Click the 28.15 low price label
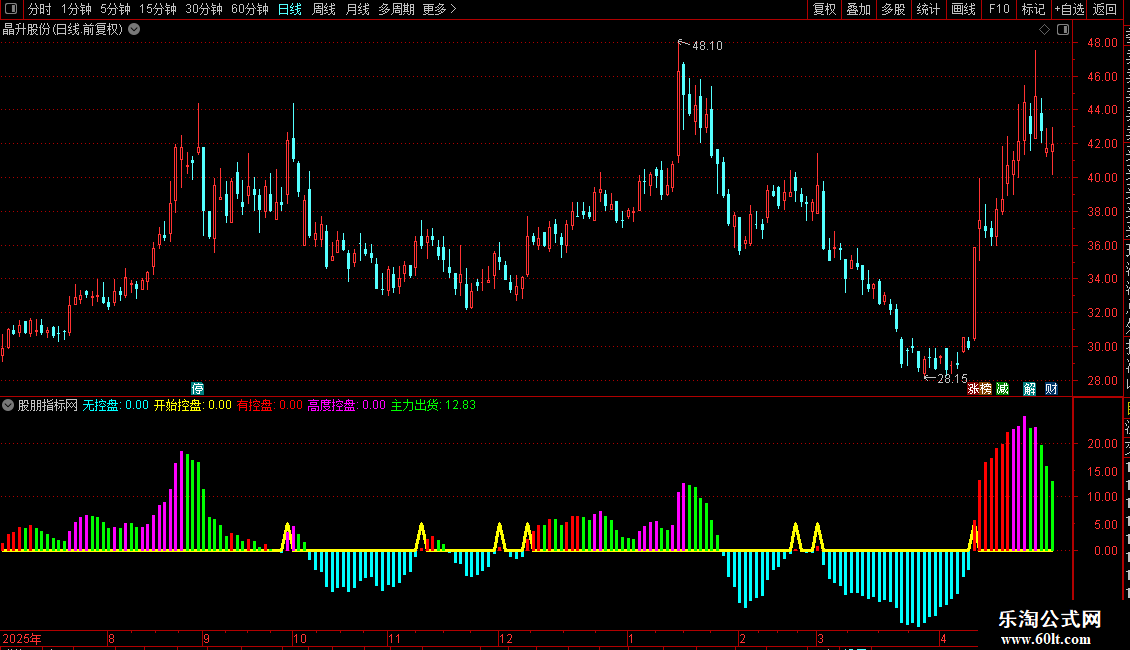 [x=952, y=378]
